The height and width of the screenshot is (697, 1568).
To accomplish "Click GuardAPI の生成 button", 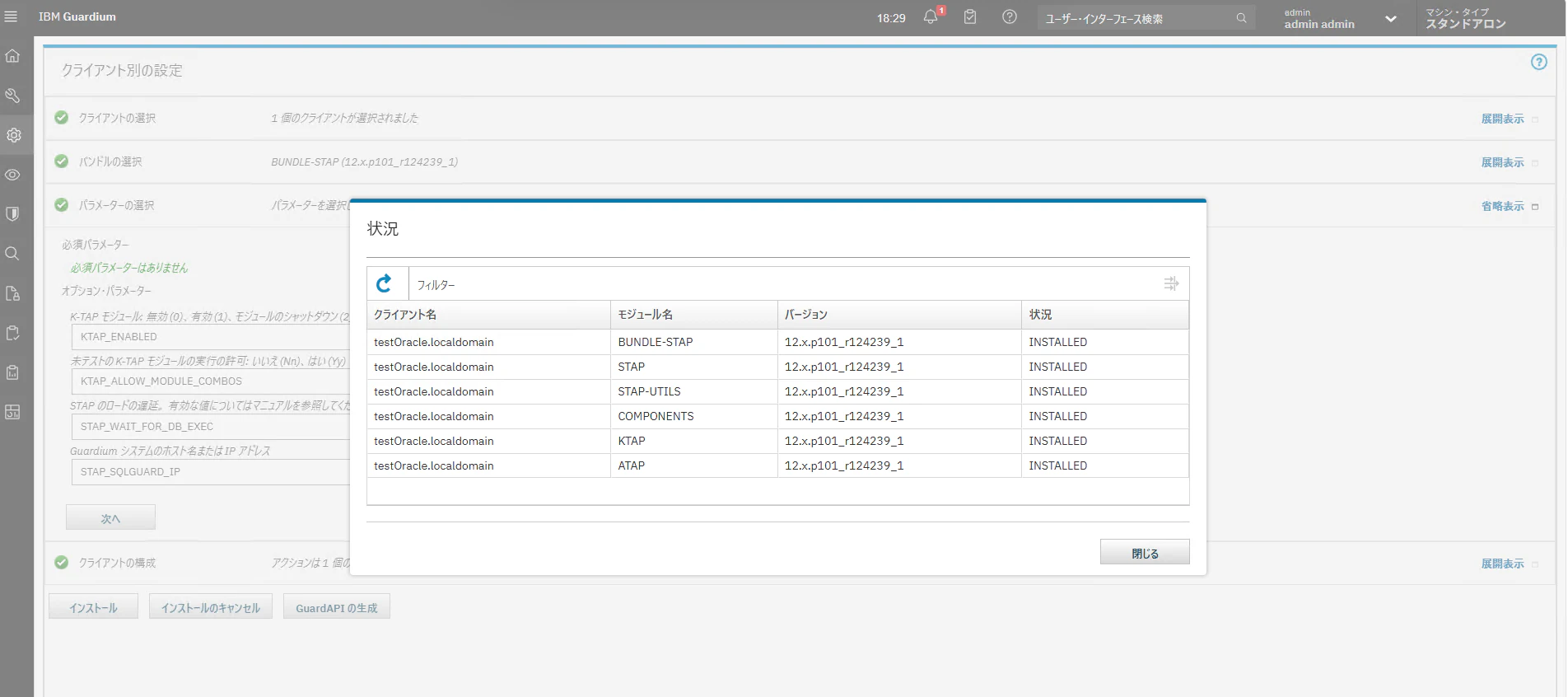I will [x=337, y=606].
